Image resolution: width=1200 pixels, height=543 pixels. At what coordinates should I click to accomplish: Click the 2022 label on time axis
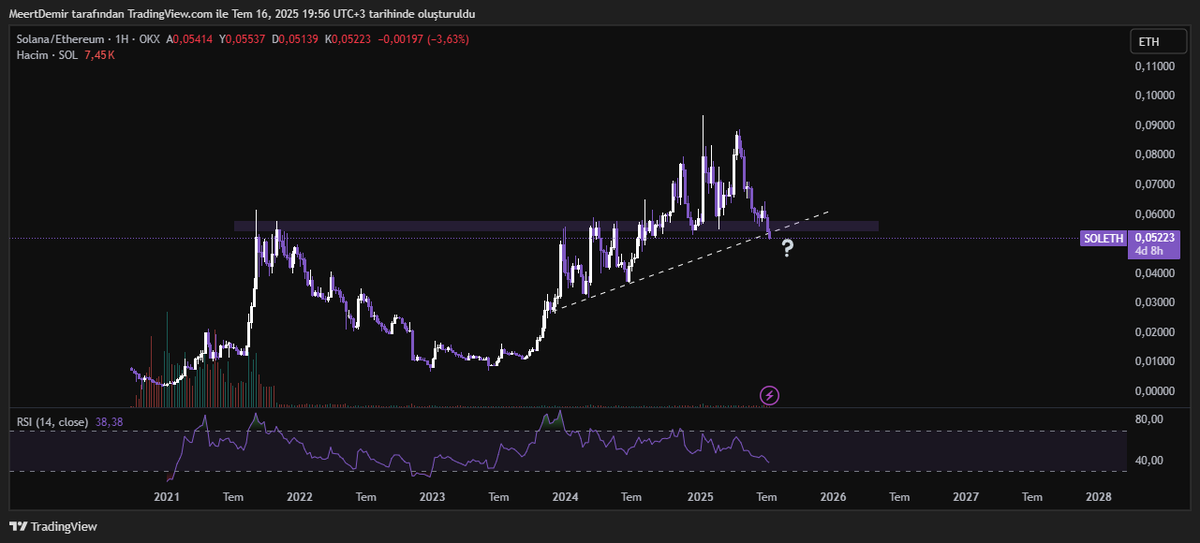pos(299,496)
